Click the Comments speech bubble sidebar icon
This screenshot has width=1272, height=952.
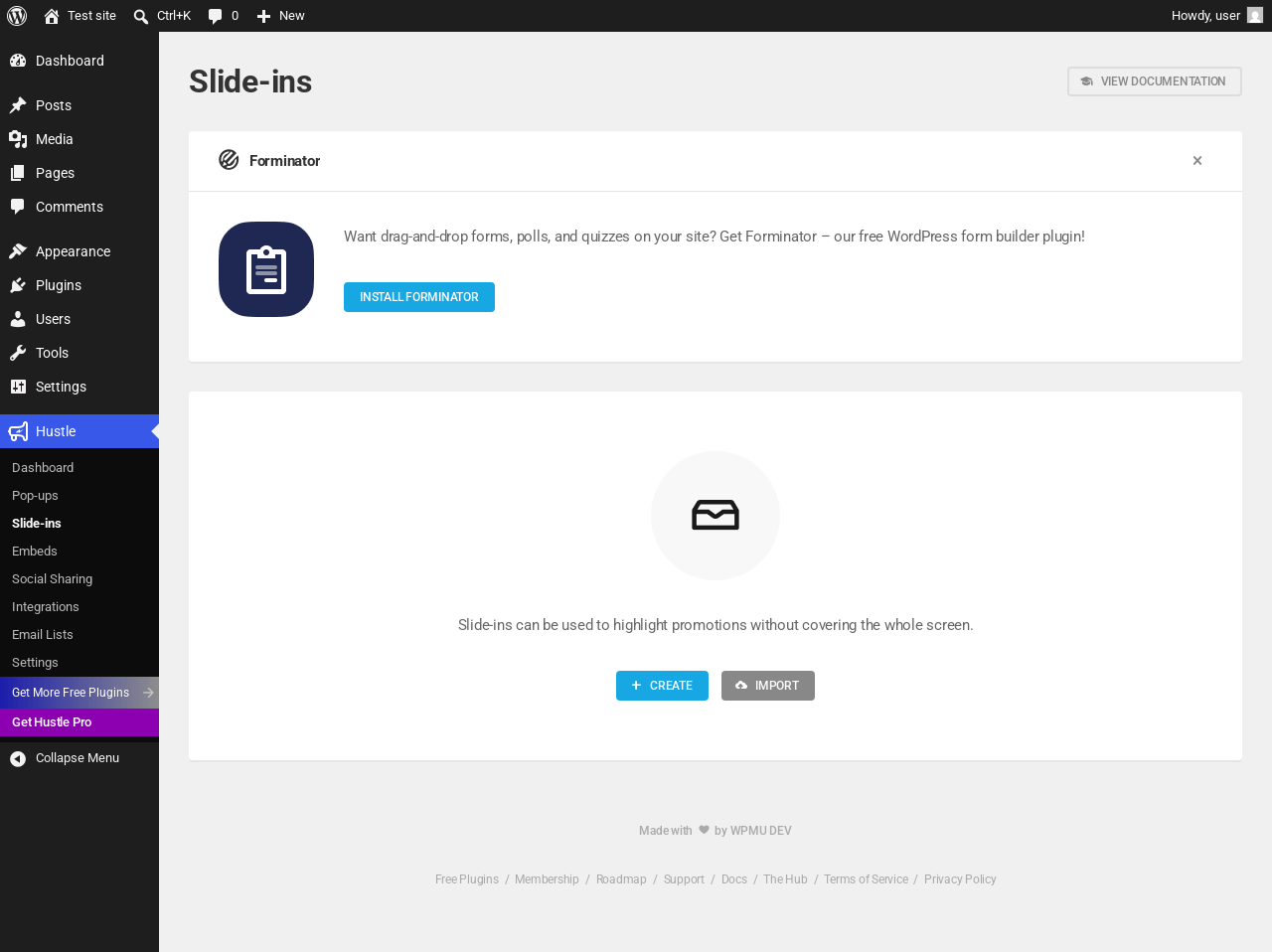(18, 207)
